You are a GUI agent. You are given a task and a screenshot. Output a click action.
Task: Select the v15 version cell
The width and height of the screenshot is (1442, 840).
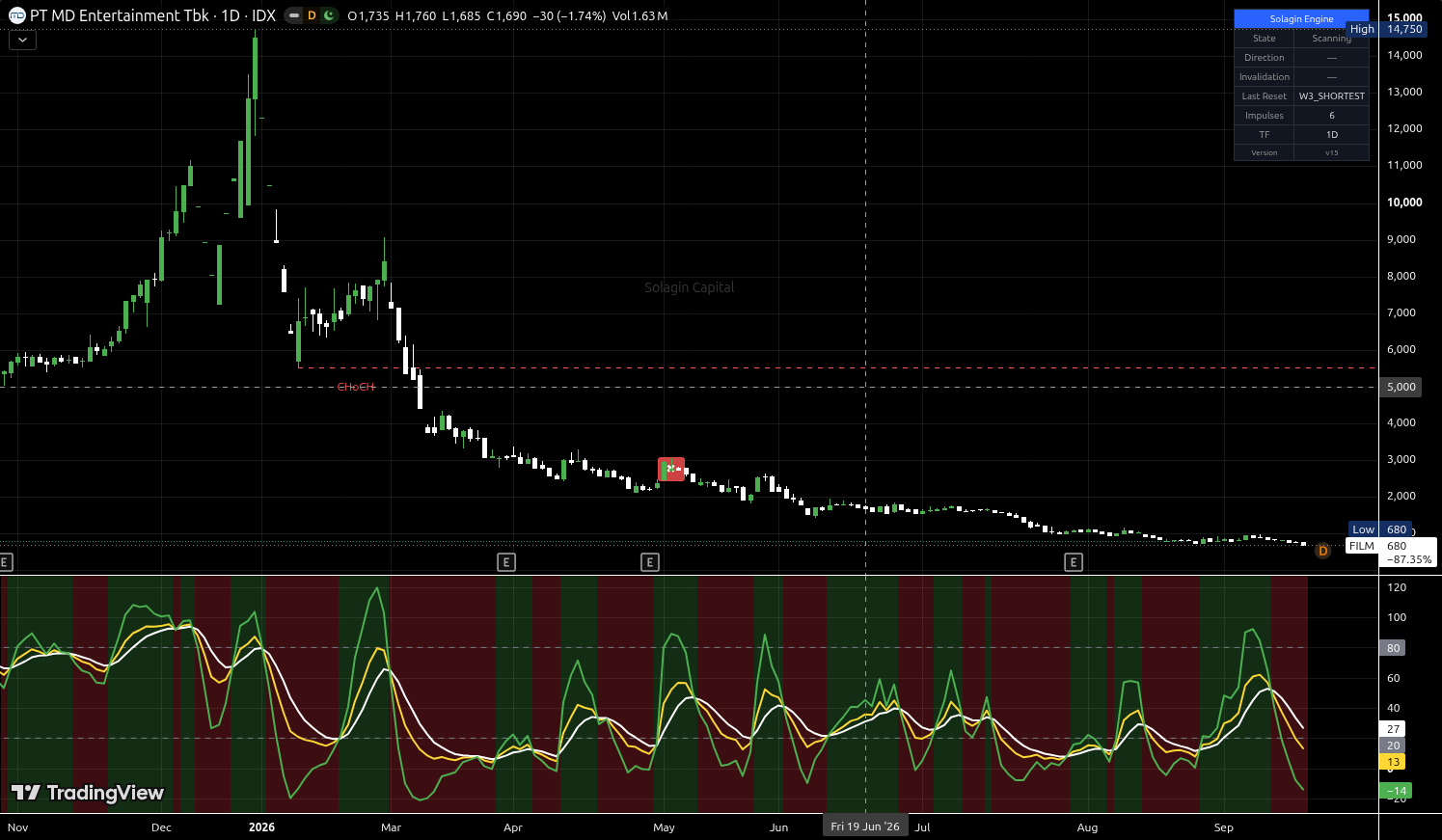click(x=1331, y=152)
